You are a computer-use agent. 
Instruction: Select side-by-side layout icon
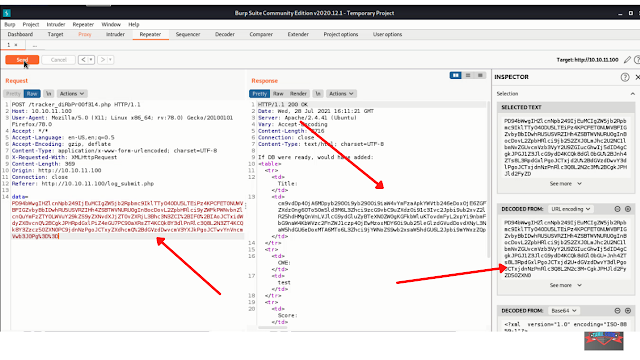(456, 76)
